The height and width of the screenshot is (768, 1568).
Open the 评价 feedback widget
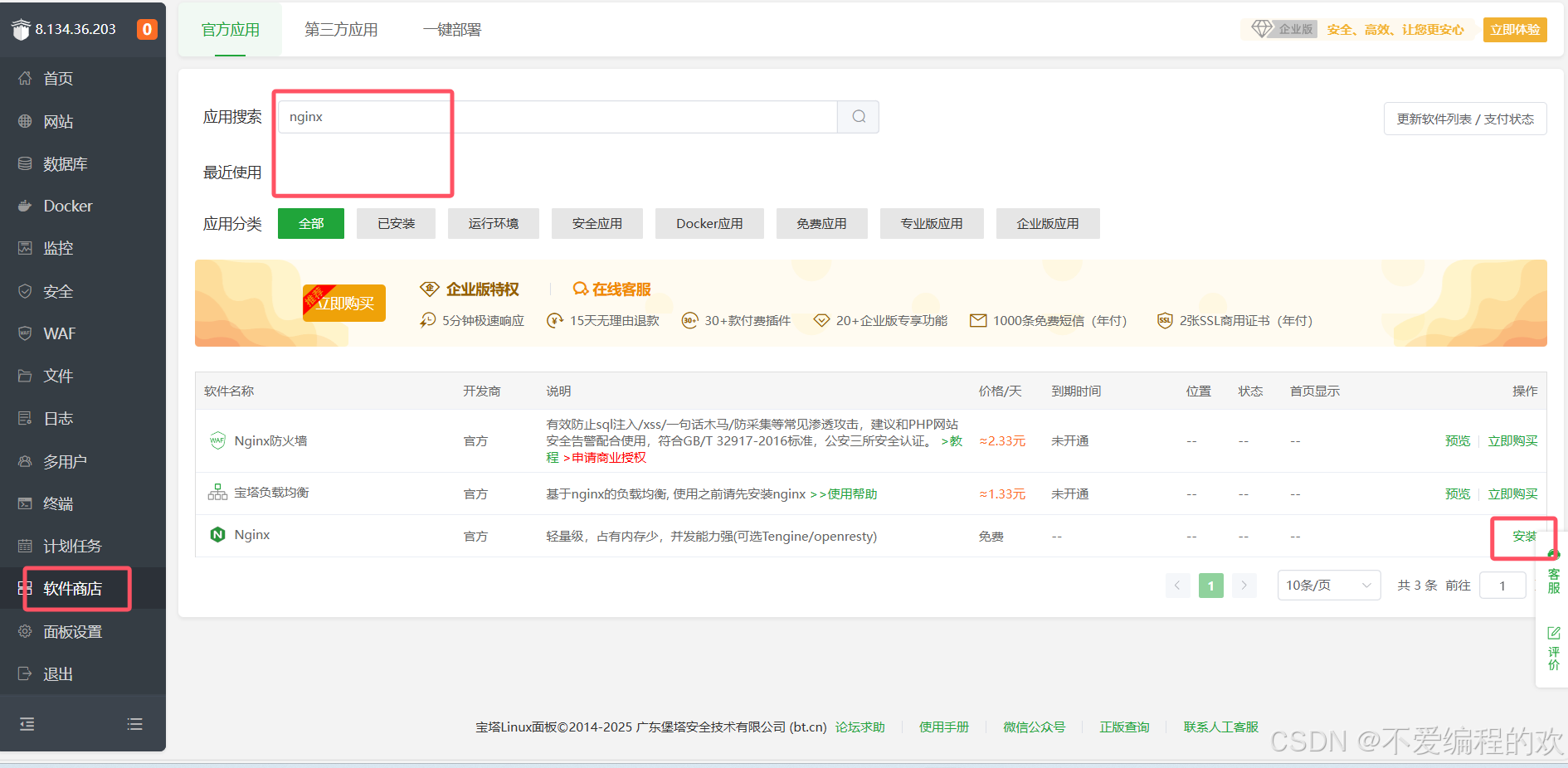point(1553,648)
